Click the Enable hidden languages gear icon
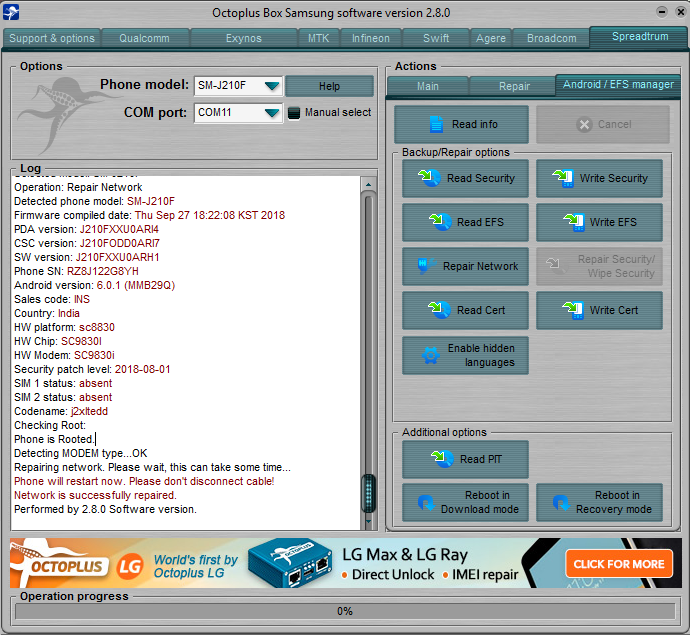 (x=431, y=355)
